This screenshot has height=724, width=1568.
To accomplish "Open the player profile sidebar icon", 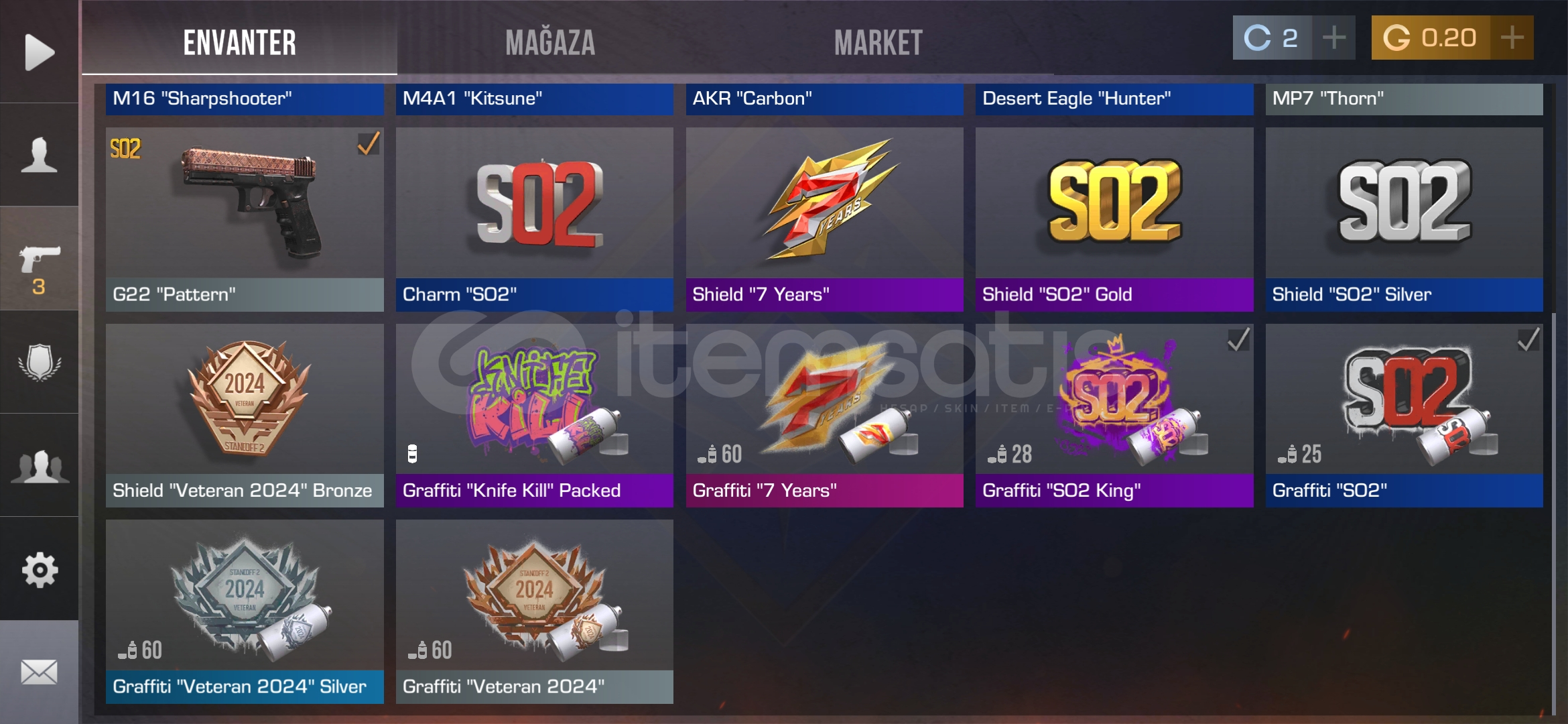I will pos(39,155).
